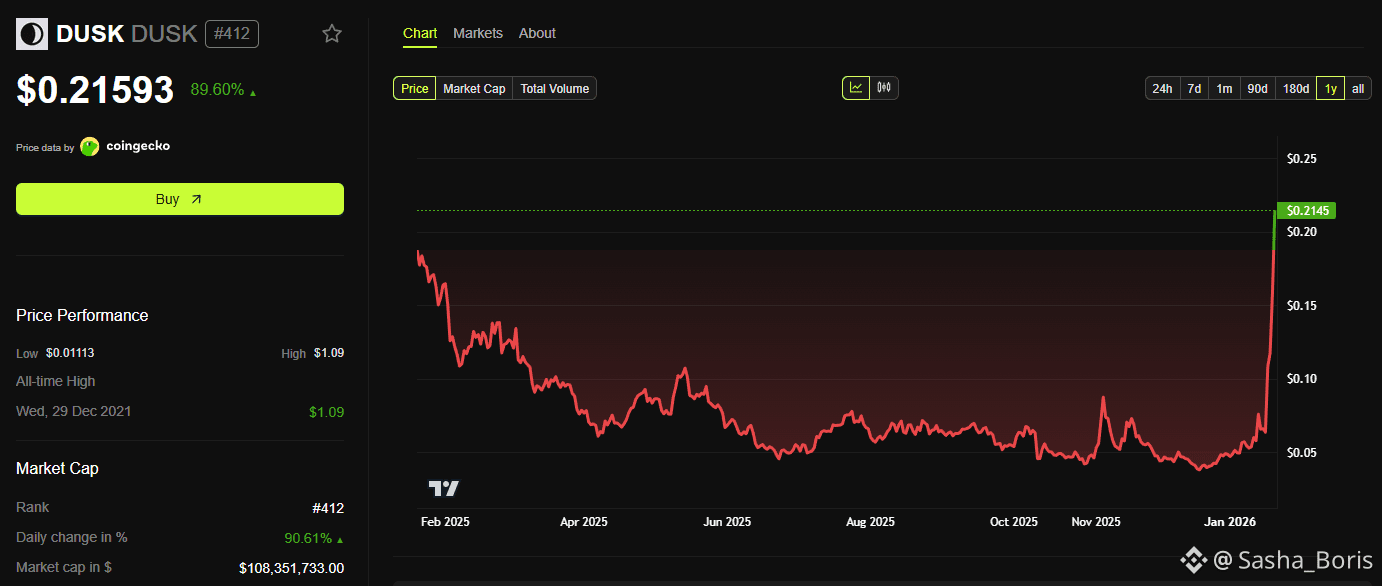Image resolution: width=1382 pixels, height=586 pixels.
Task: Set chart range to all
Action: [x=1358, y=89]
